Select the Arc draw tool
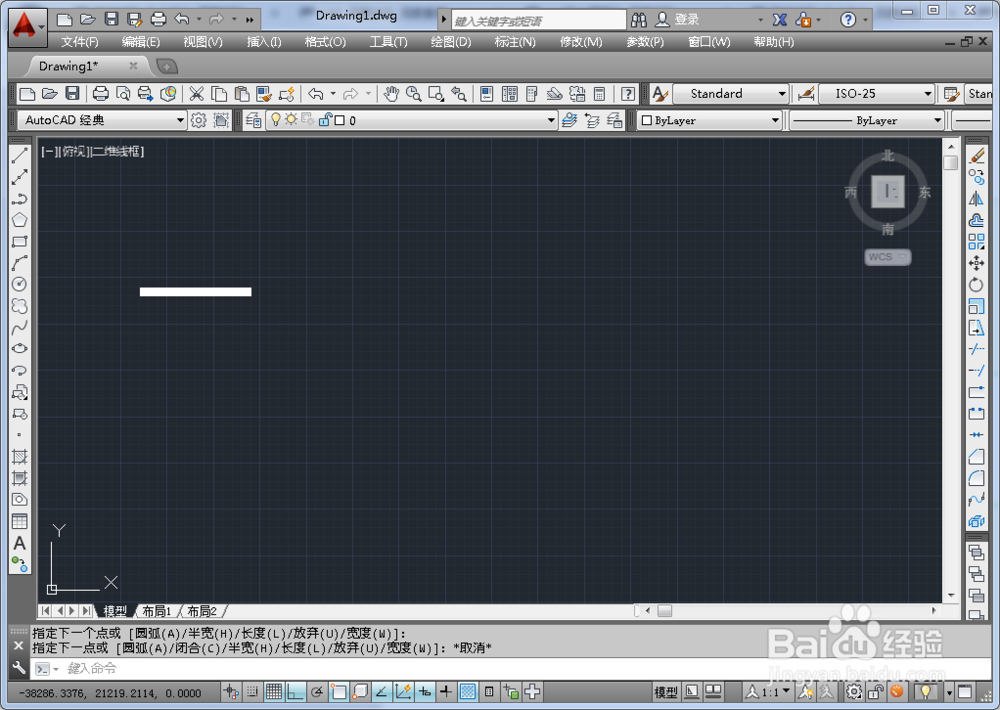Screen dimensions: 1000x710 coord(20,263)
